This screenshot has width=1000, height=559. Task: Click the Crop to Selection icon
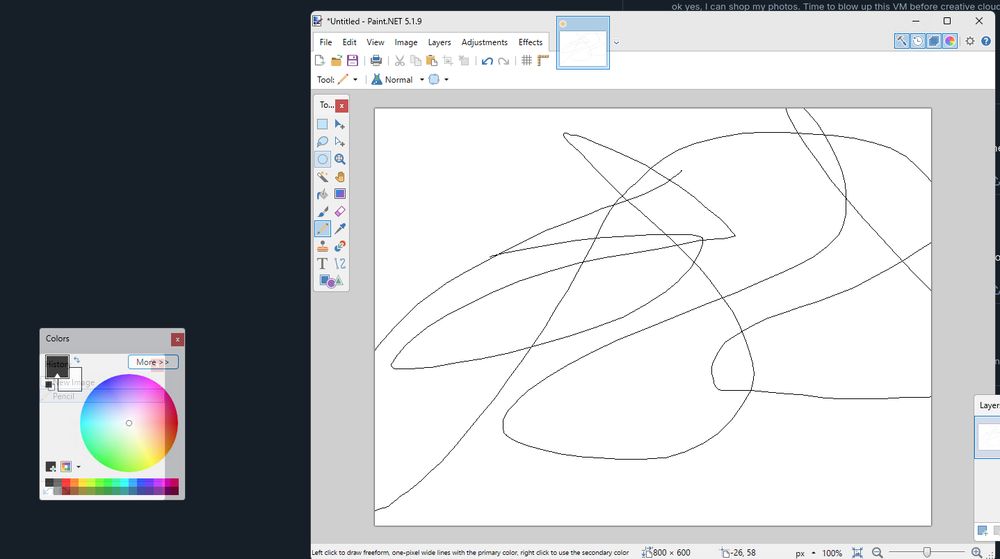[x=448, y=61]
